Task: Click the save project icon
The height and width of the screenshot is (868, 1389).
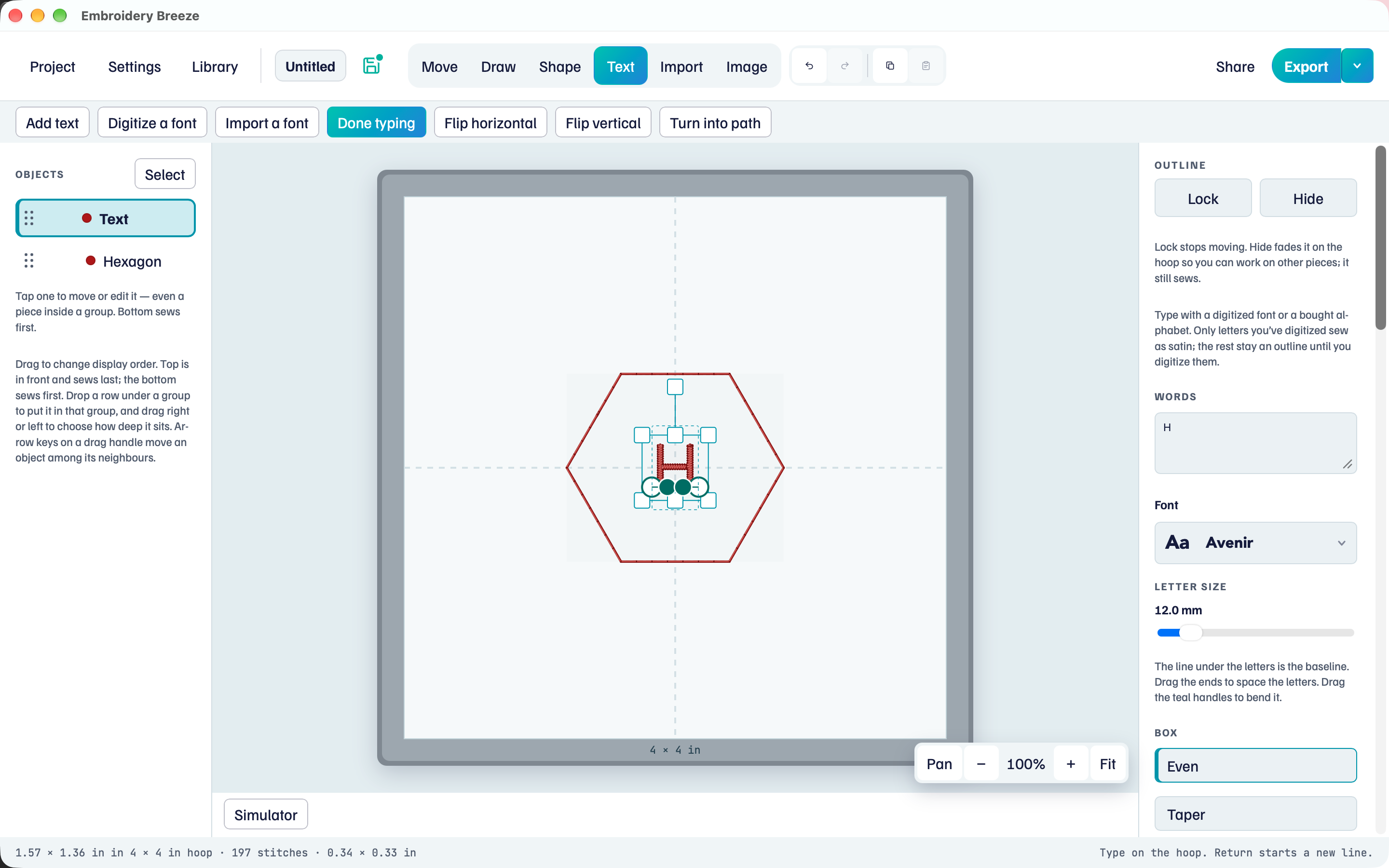Action: pyautogui.click(x=372, y=66)
